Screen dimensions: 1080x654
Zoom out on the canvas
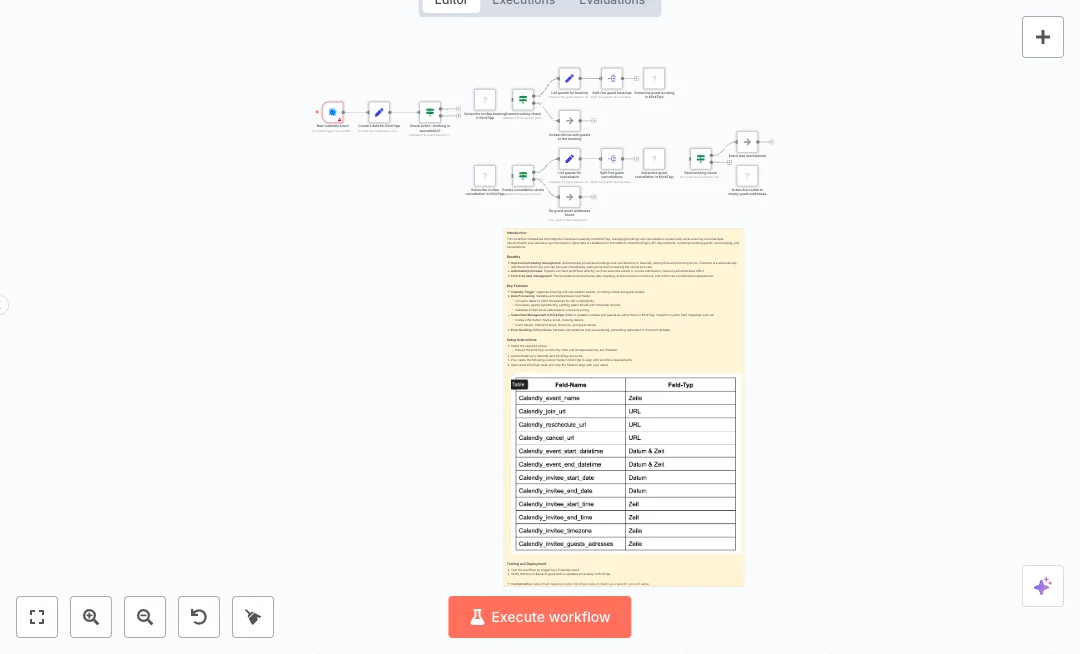(x=145, y=617)
